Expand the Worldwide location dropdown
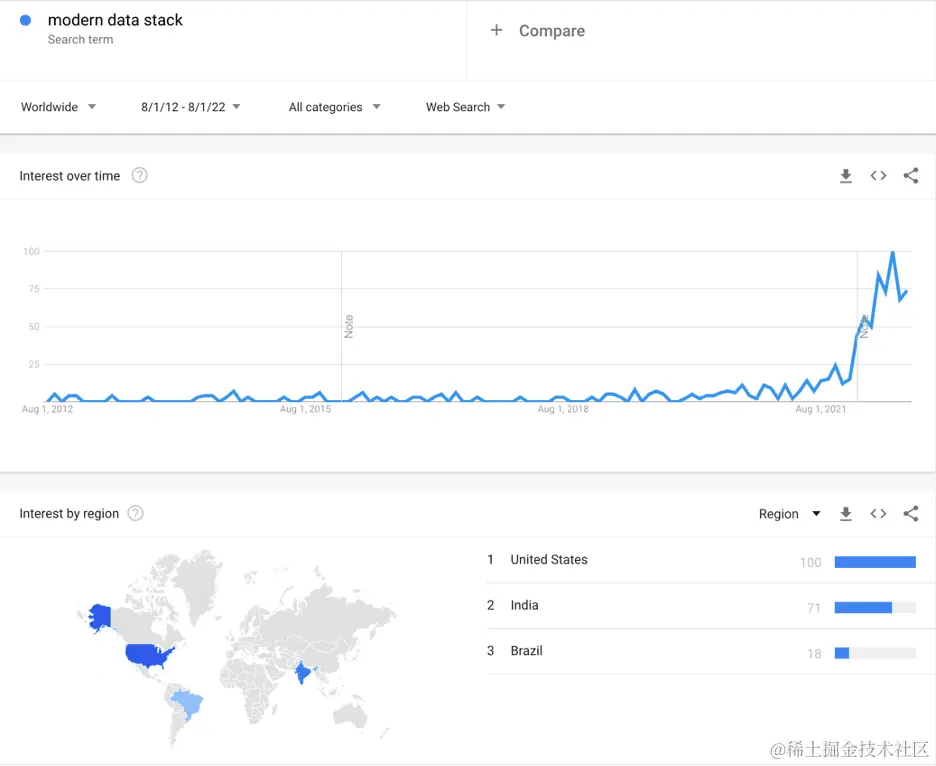This screenshot has width=936, height=766. coord(58,107)
